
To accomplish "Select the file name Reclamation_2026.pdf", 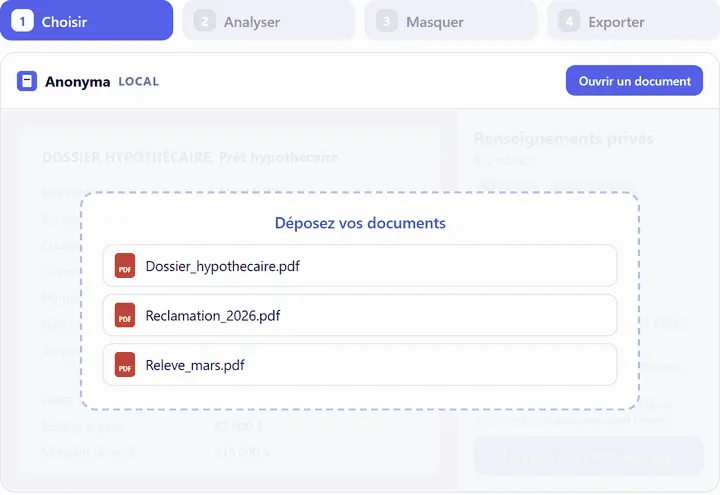I will (x=213, y=315).
